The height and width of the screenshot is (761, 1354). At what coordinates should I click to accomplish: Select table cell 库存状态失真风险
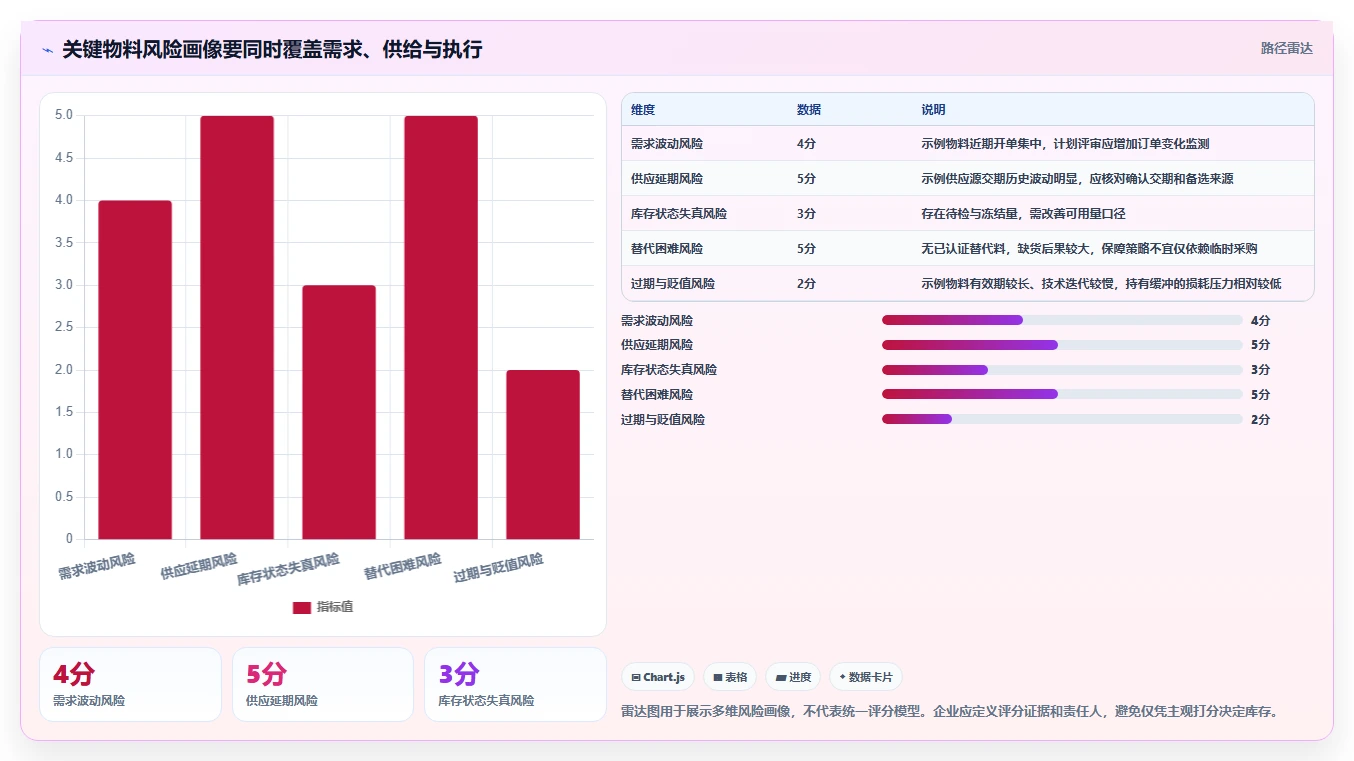click(x=679, y=214)
